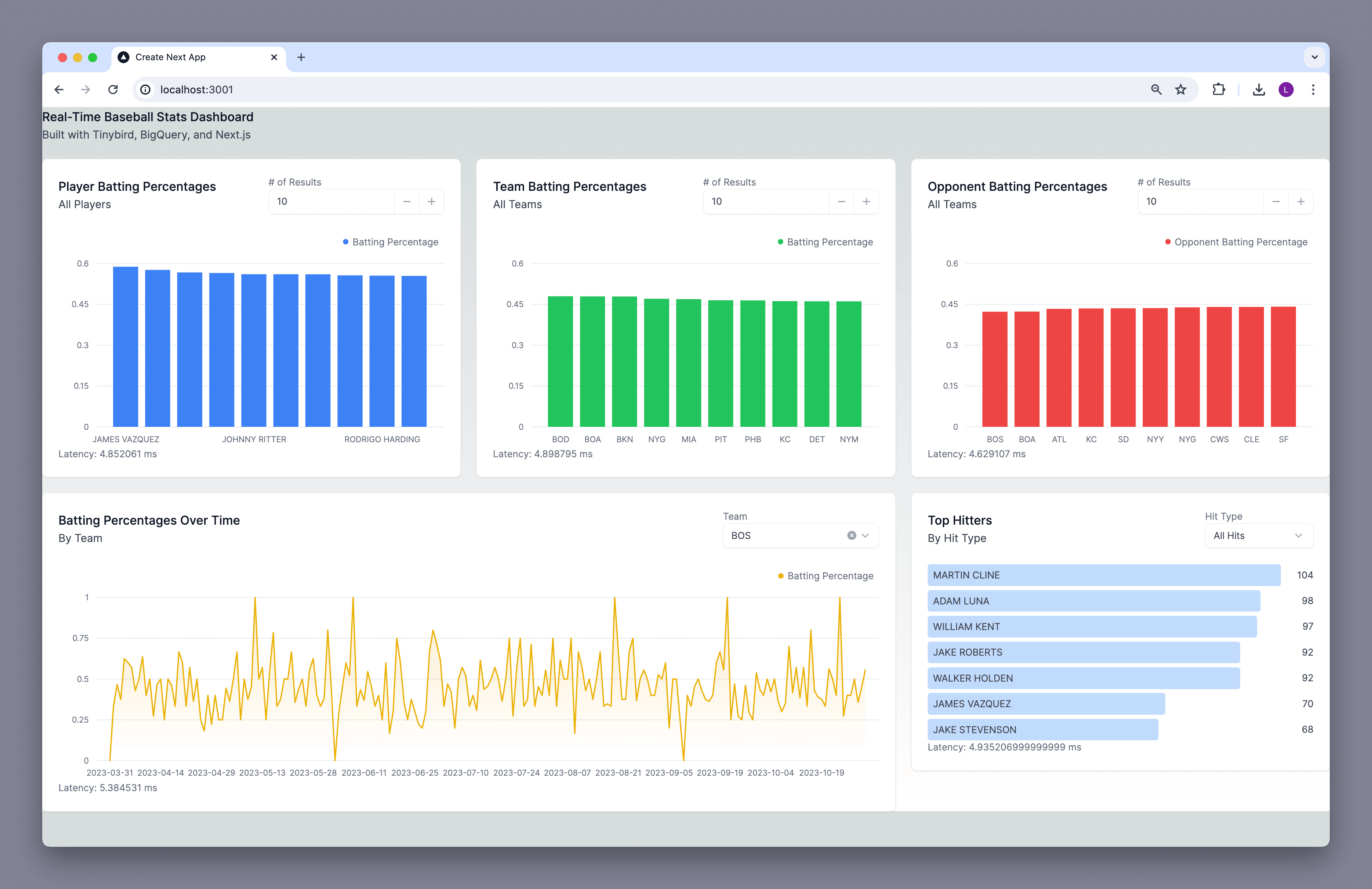The image size is (1372, 889).
Task: Expand tab search chevron at top right
Action: 1314,57
